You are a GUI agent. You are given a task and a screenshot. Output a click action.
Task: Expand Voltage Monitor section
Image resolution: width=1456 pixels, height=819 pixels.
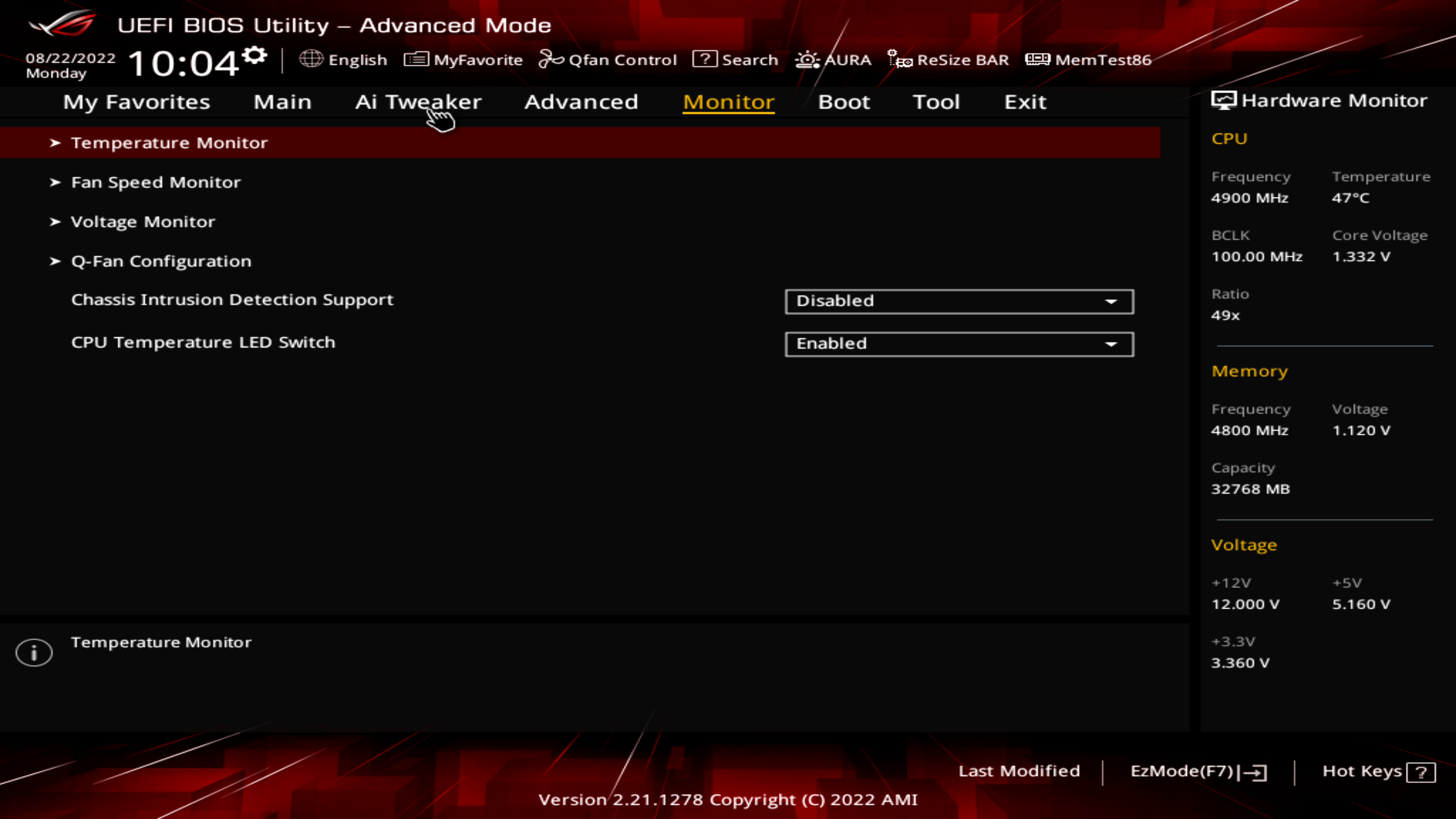click(x=143, y=221)
